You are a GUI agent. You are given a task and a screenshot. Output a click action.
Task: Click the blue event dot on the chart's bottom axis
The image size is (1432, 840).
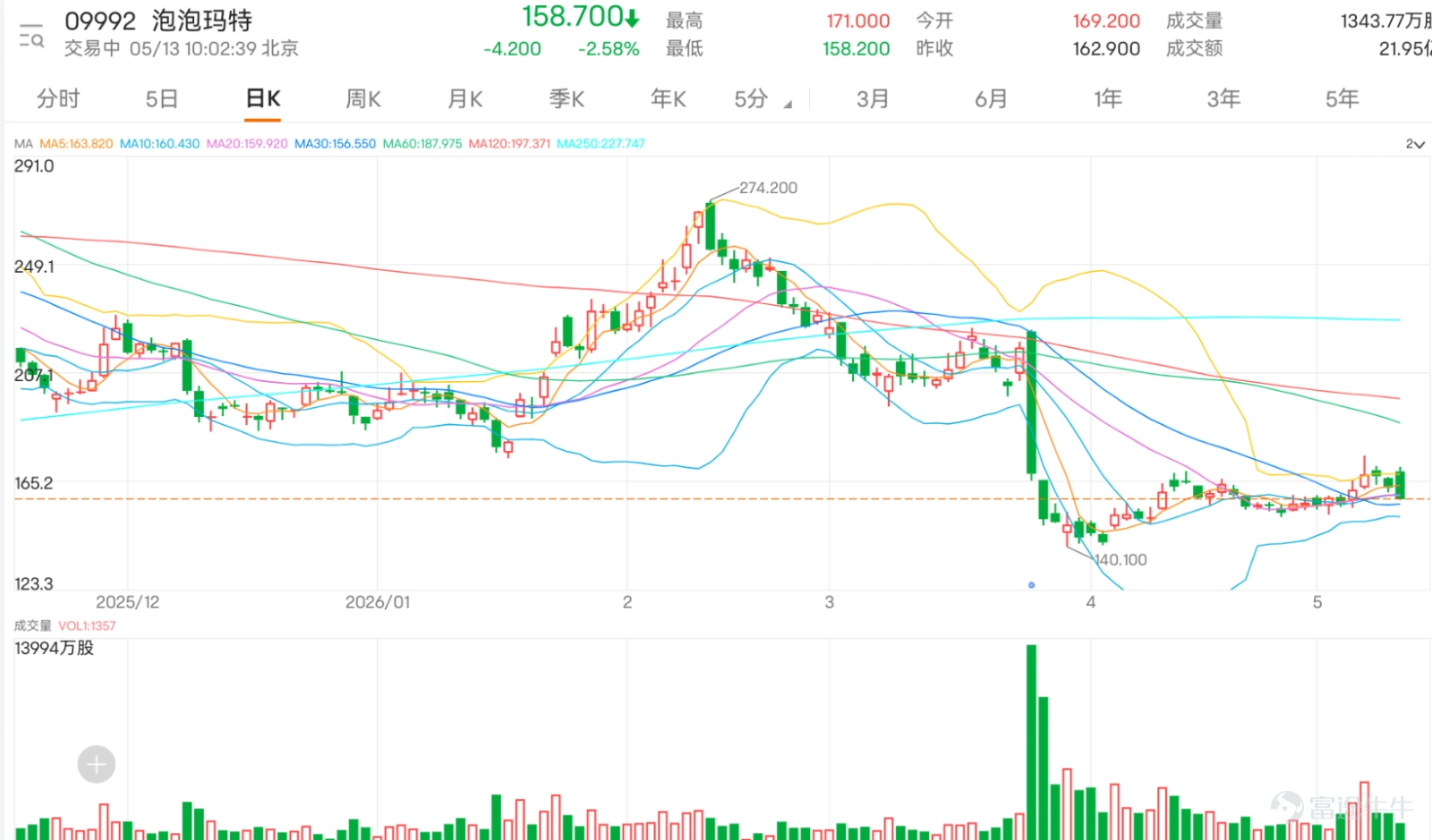coord(1031,585)
